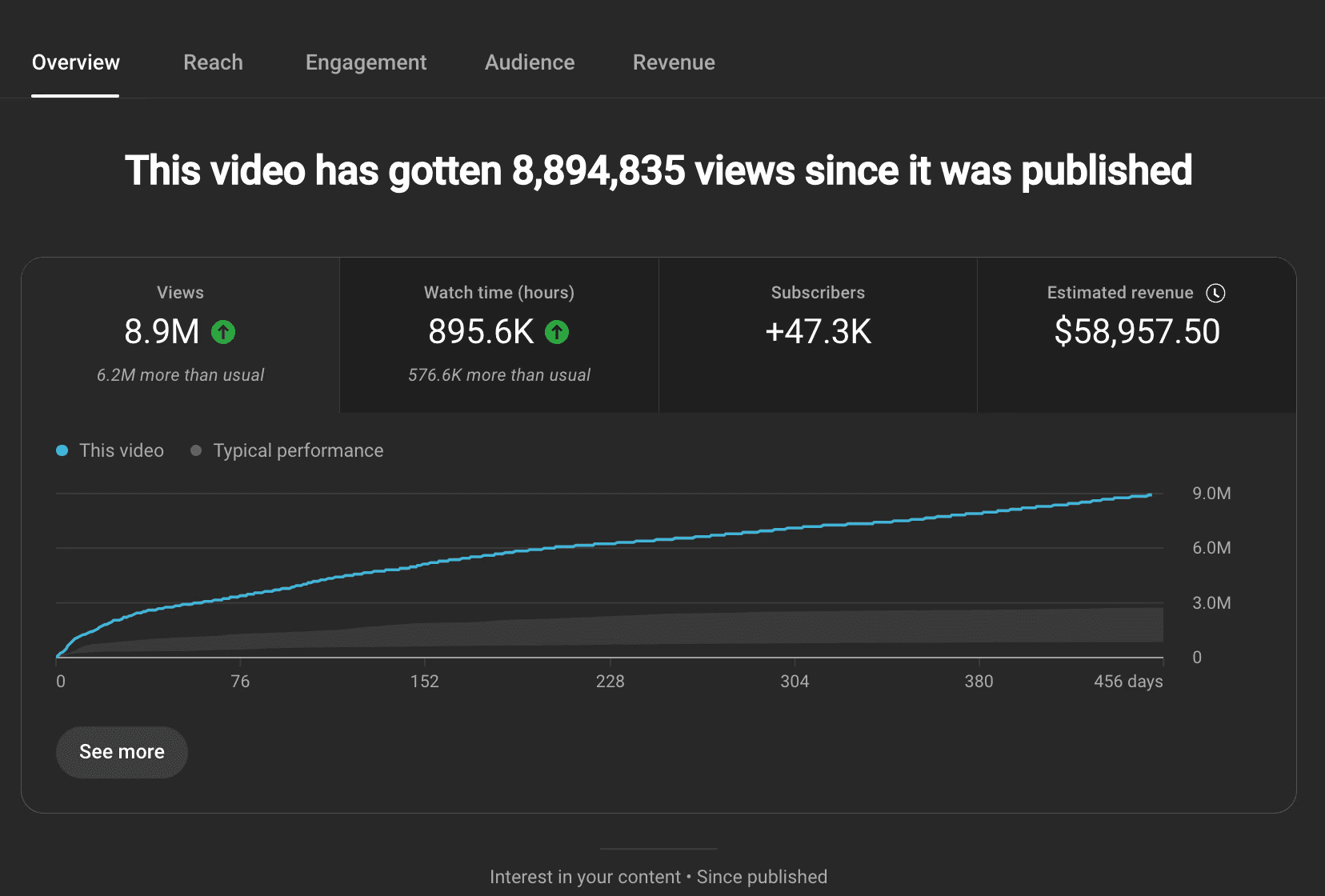1325x896 pixels.
Task: Click the gray Typical performance legend dot
Action: [196, 450]
